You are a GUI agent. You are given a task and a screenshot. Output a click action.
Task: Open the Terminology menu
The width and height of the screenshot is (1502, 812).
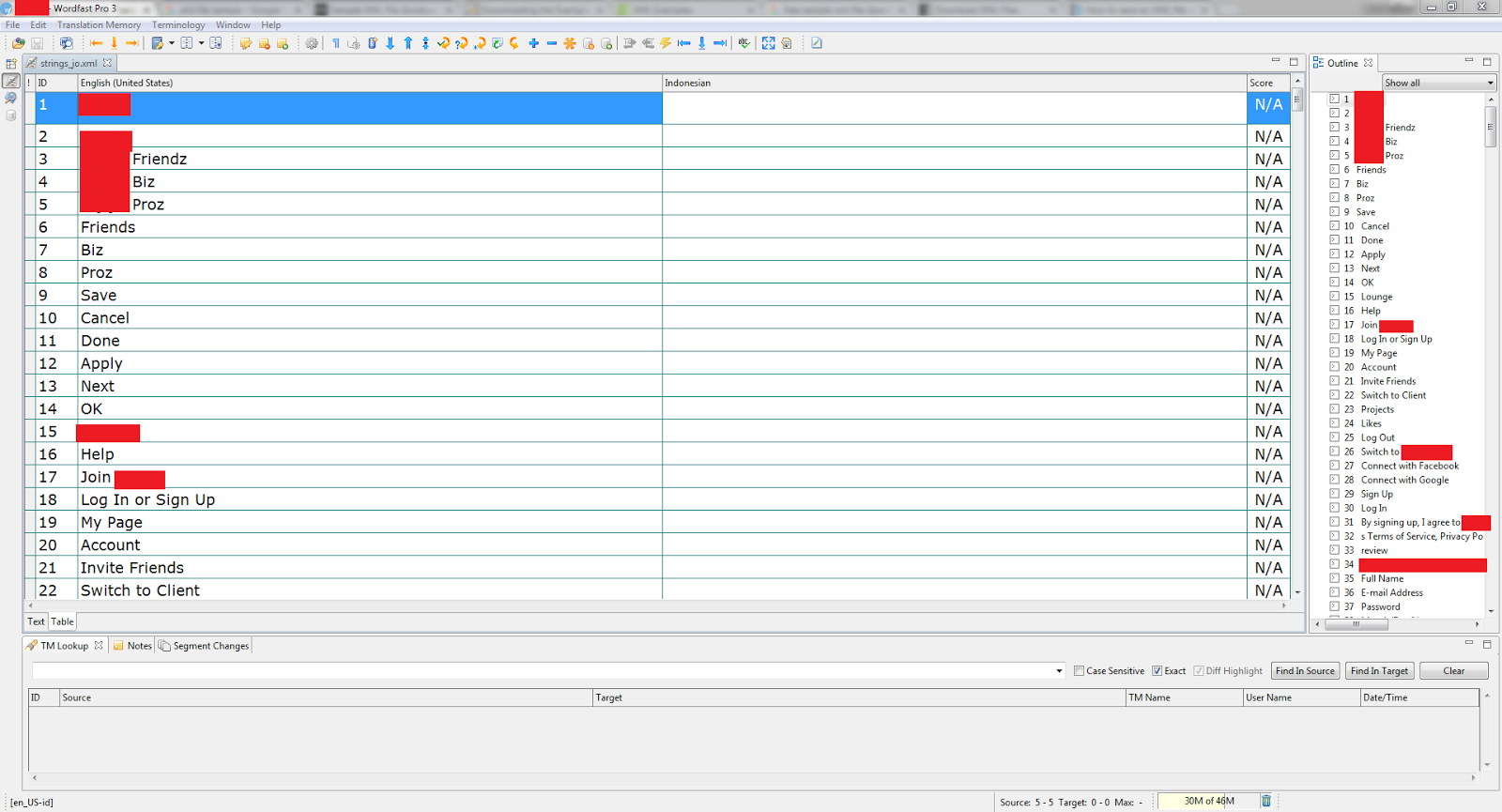tap(178, 25)
